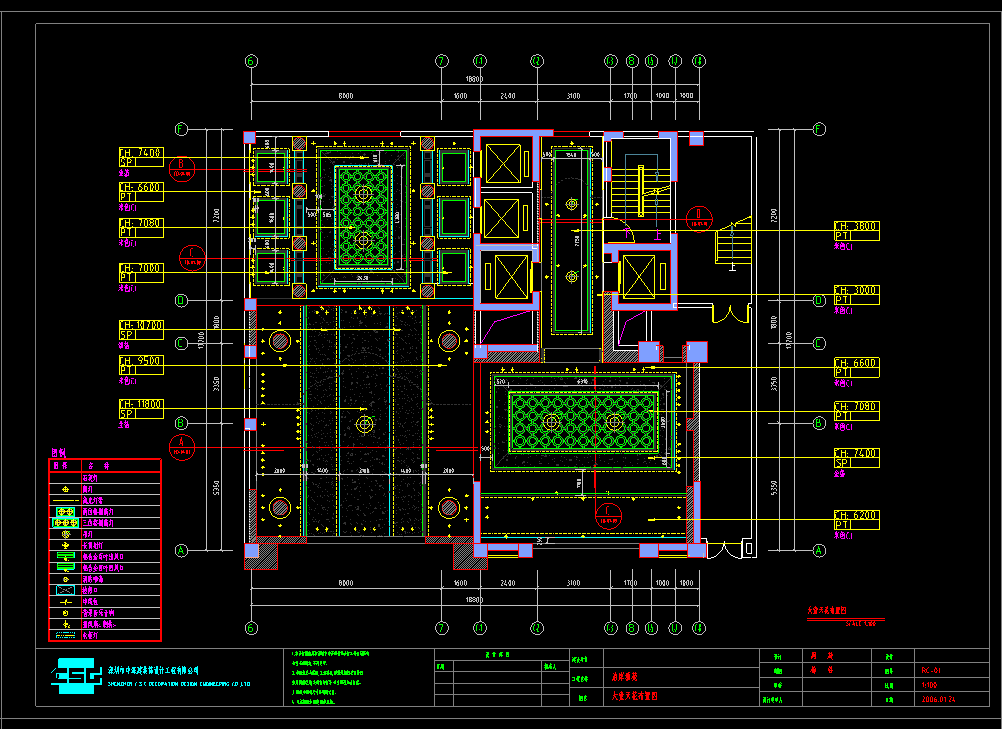The image size is (1002, 729).
Task: Select the 18800 overall dimension at top
Action: 474,78
